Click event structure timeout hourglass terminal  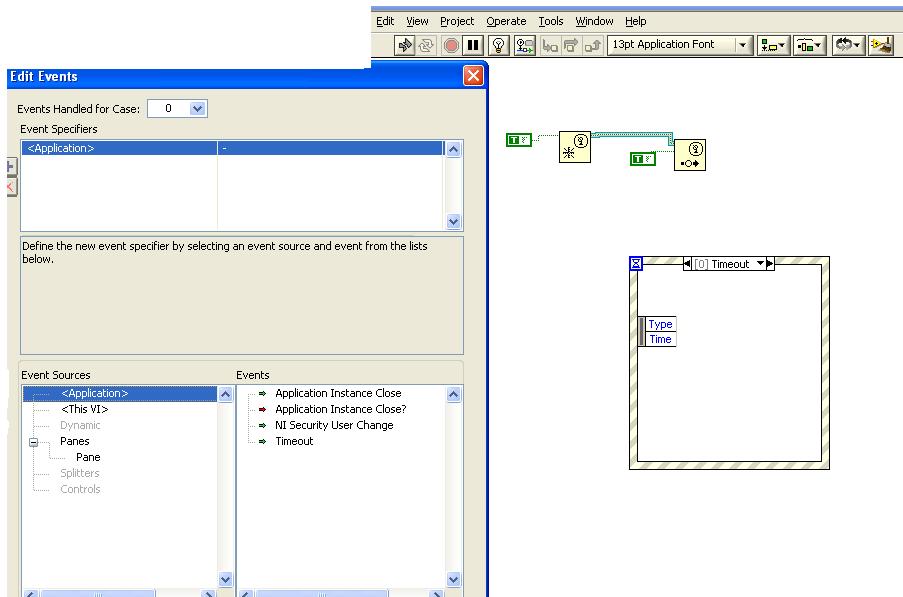click(x=636, y=264)
